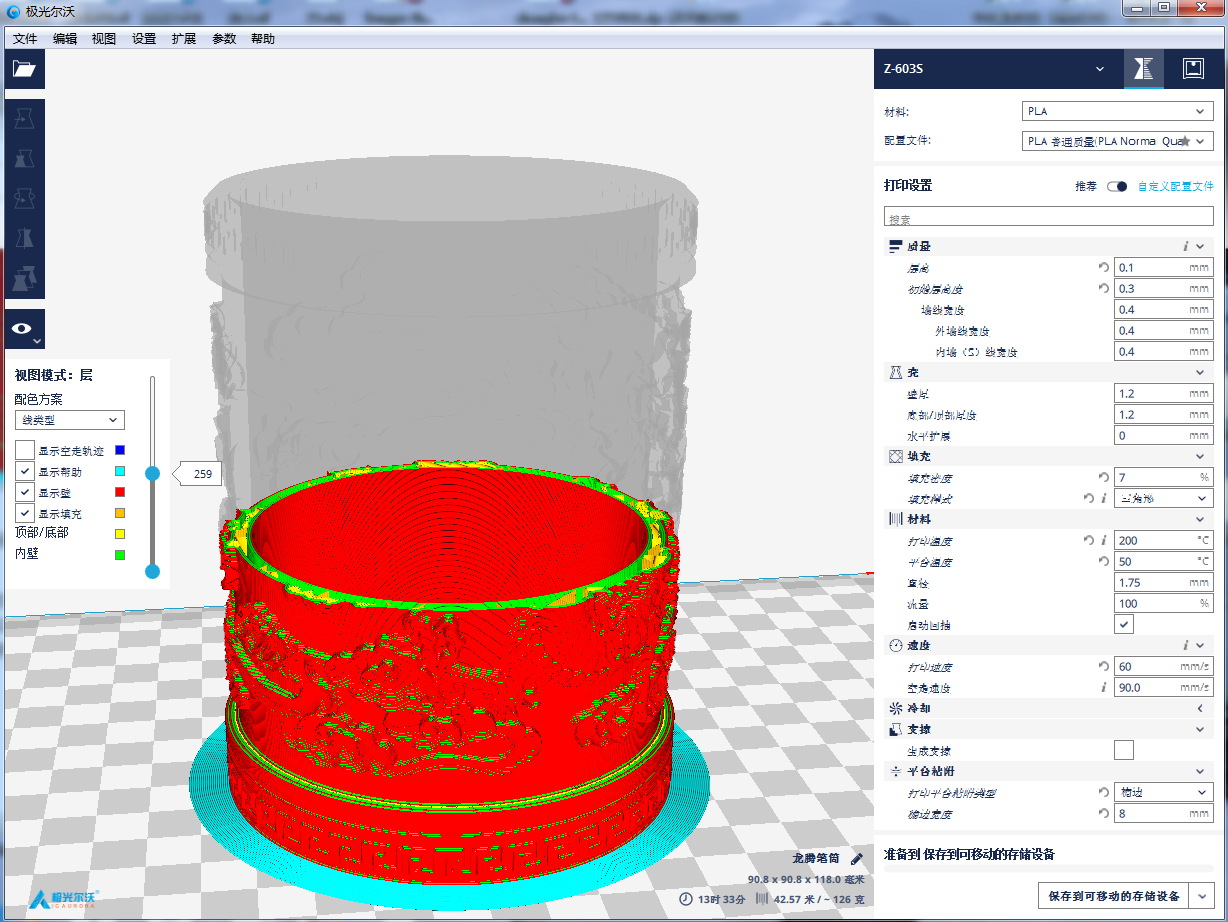Click the 保存到可移动的存储设备 button

pos(1114,895)
